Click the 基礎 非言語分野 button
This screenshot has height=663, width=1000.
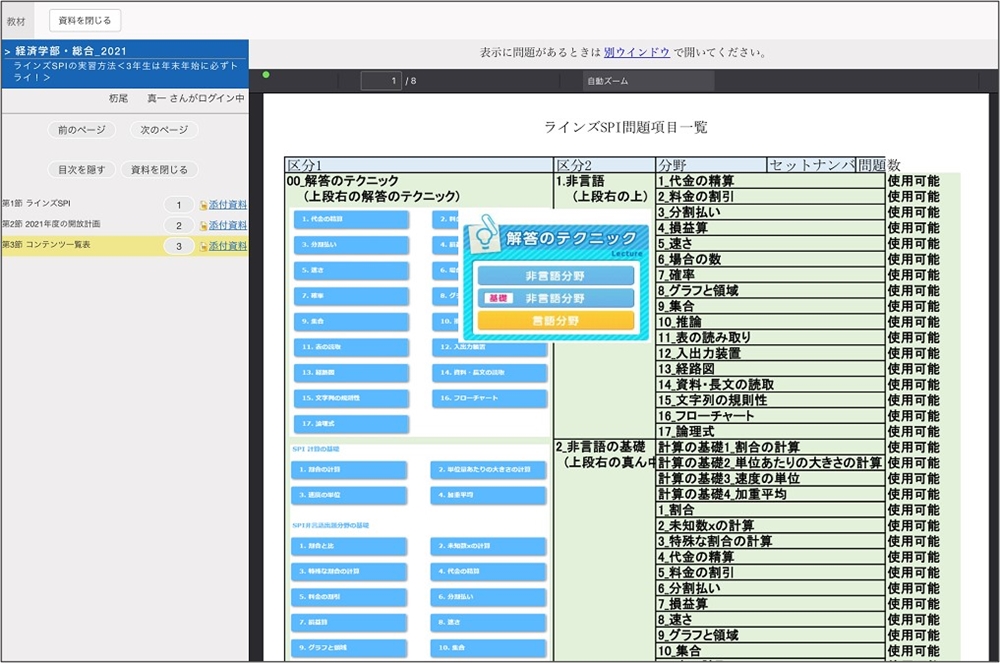555,298
